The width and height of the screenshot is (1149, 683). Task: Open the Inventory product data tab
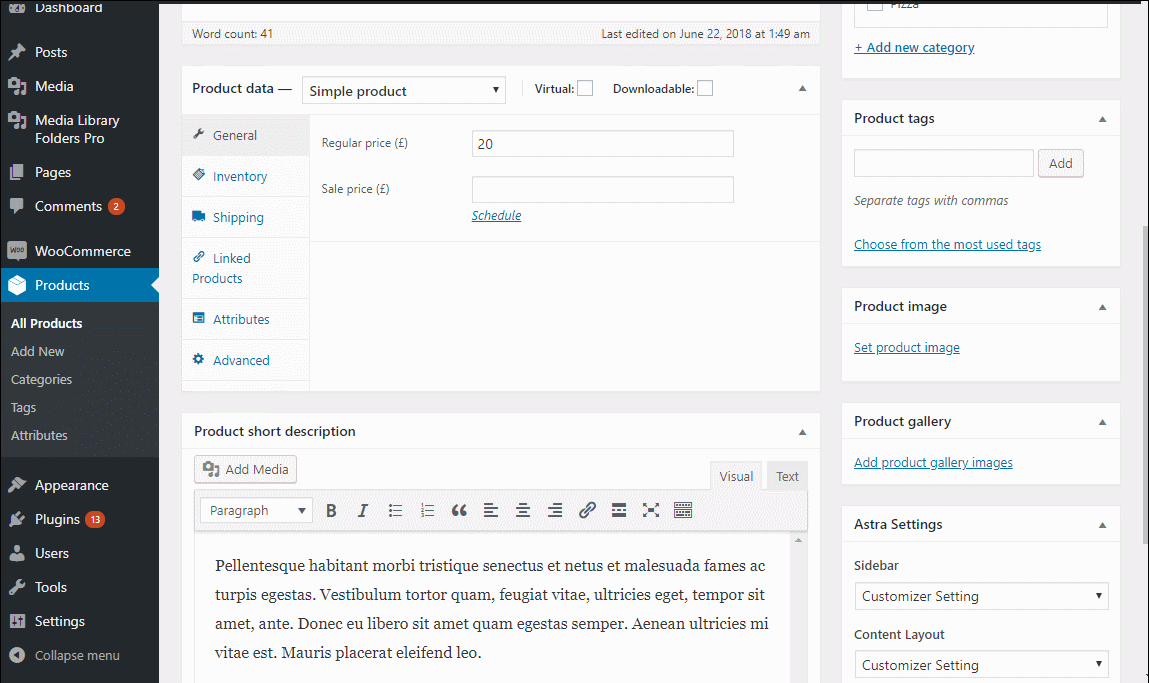click(245, 177)
